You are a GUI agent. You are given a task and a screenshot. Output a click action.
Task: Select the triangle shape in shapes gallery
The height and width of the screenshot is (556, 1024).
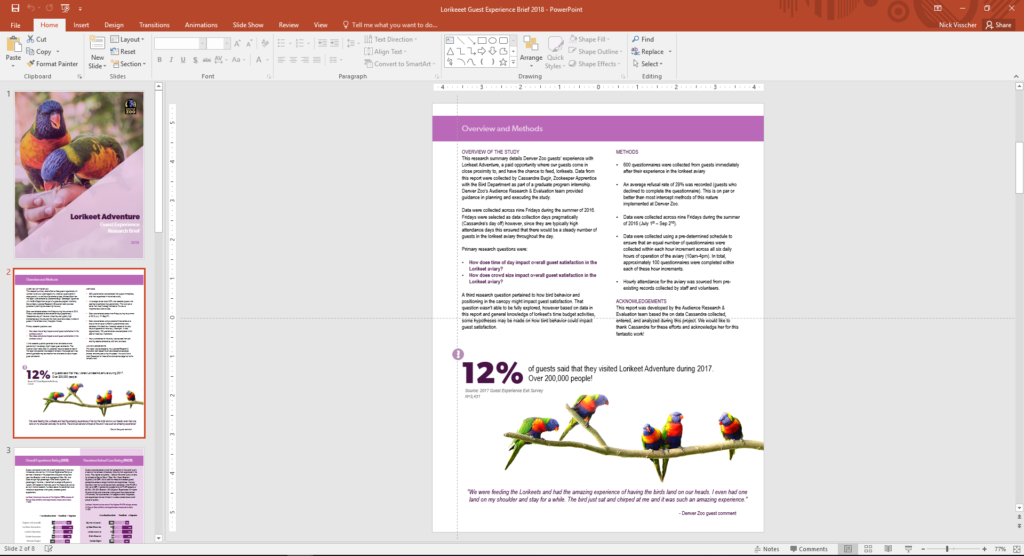(x=450, y=51)
